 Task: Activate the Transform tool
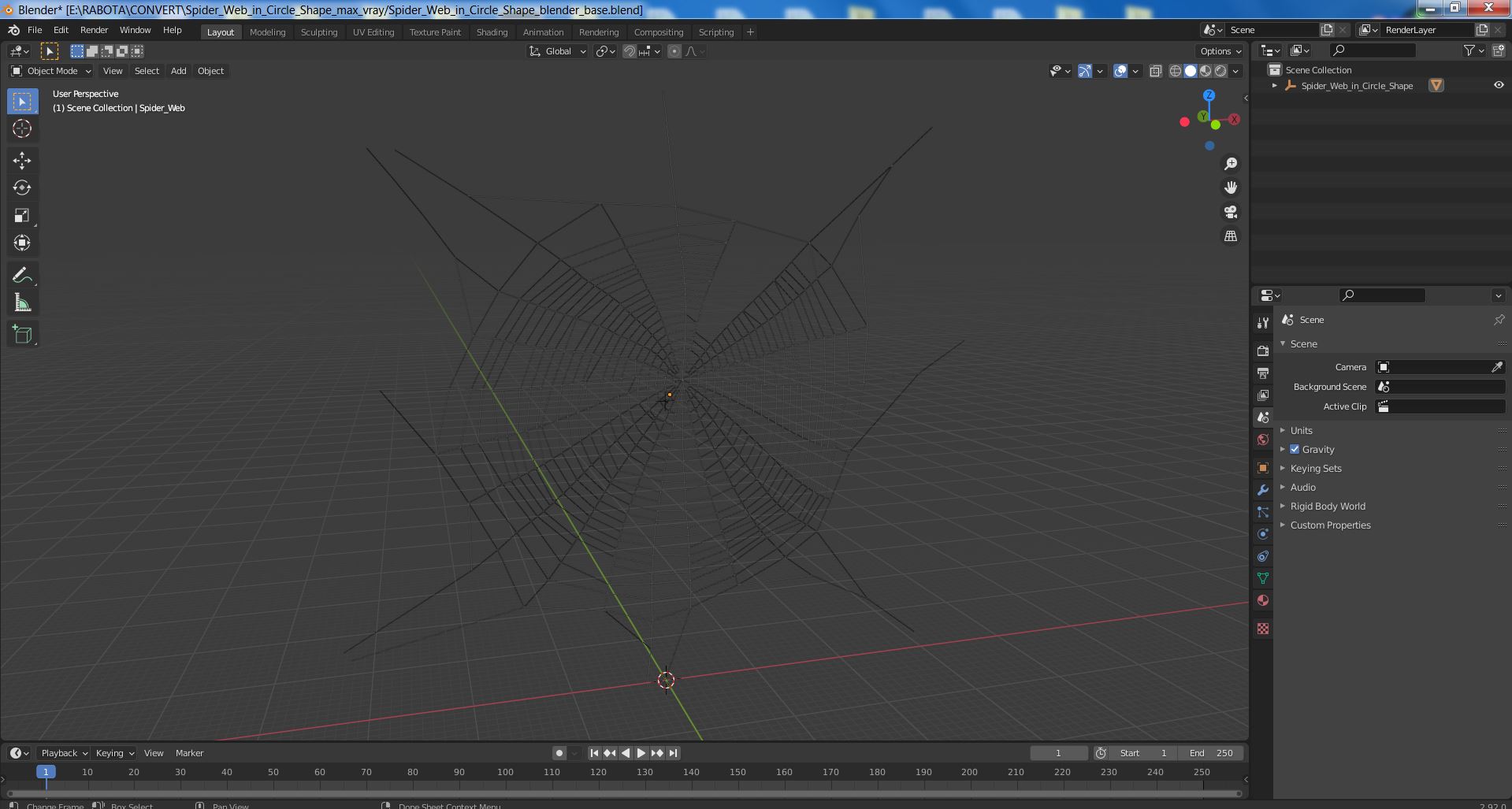point(22,243)
